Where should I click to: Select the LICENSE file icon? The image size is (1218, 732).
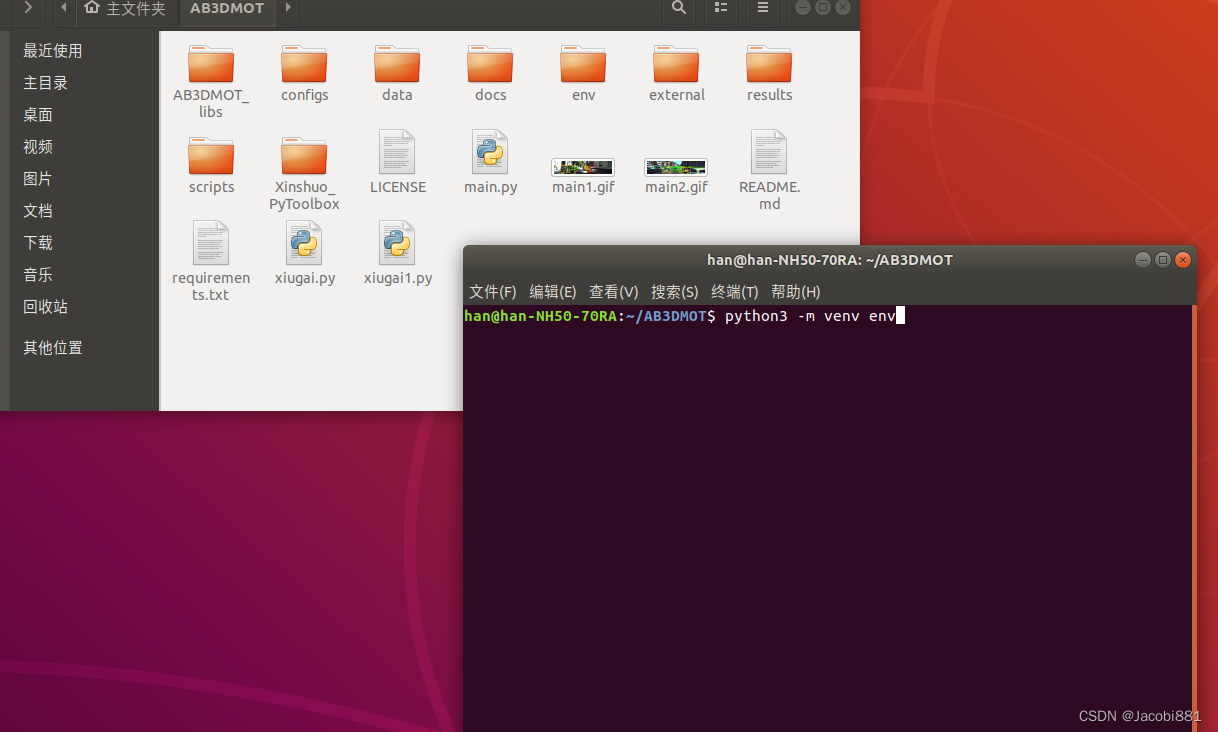click(397, 152)
